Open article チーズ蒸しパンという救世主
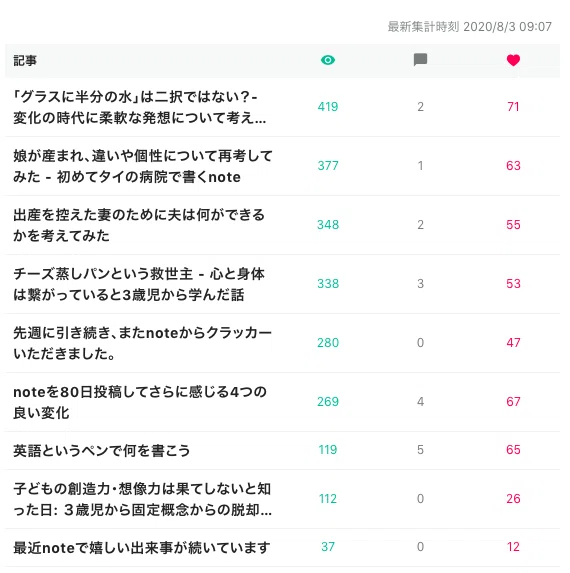 click(x=139, y=284)
